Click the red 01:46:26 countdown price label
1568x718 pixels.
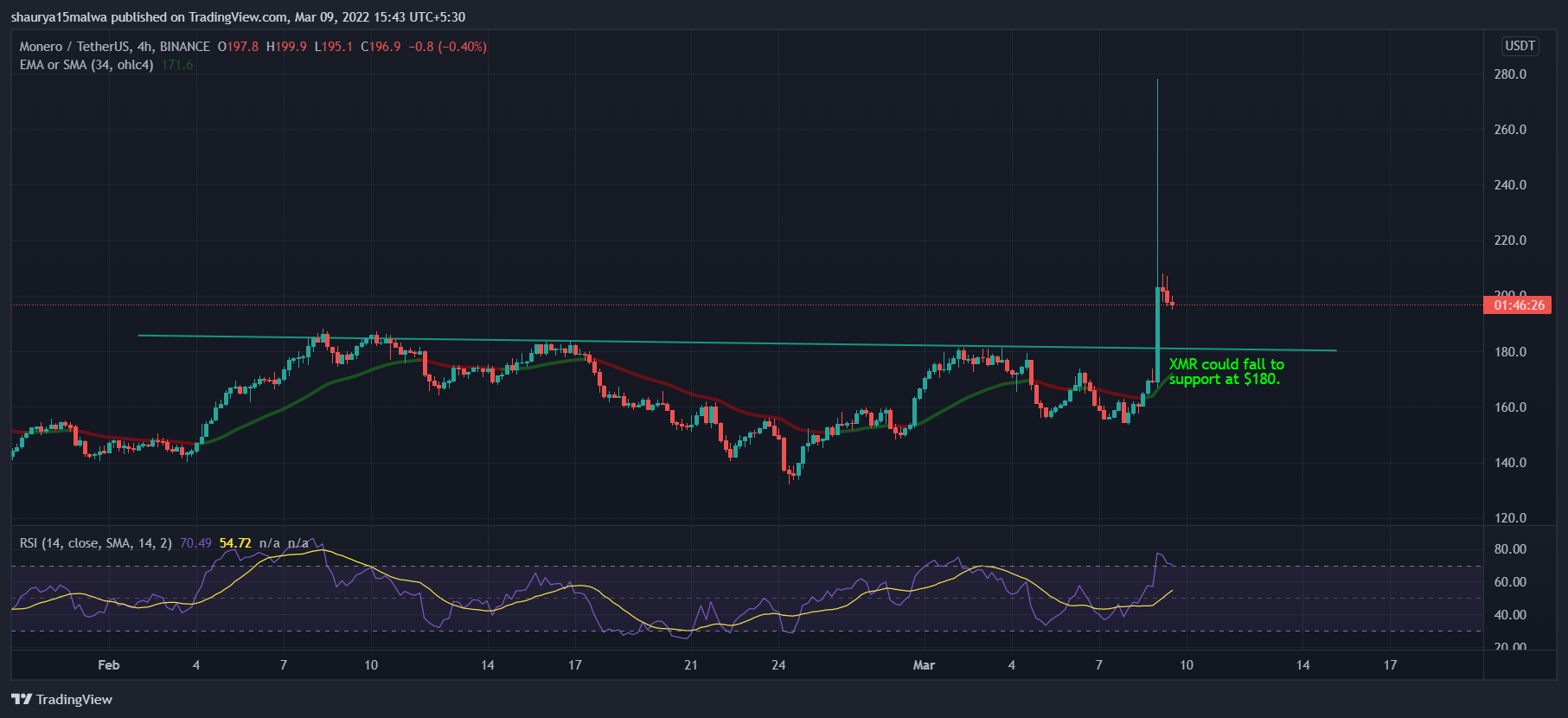tap(1518, 305)
